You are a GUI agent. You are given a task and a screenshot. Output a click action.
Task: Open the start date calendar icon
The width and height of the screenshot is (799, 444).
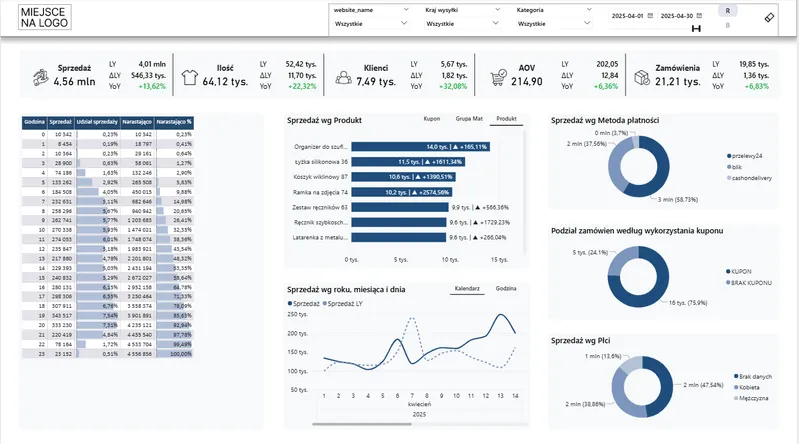[650, 16]
